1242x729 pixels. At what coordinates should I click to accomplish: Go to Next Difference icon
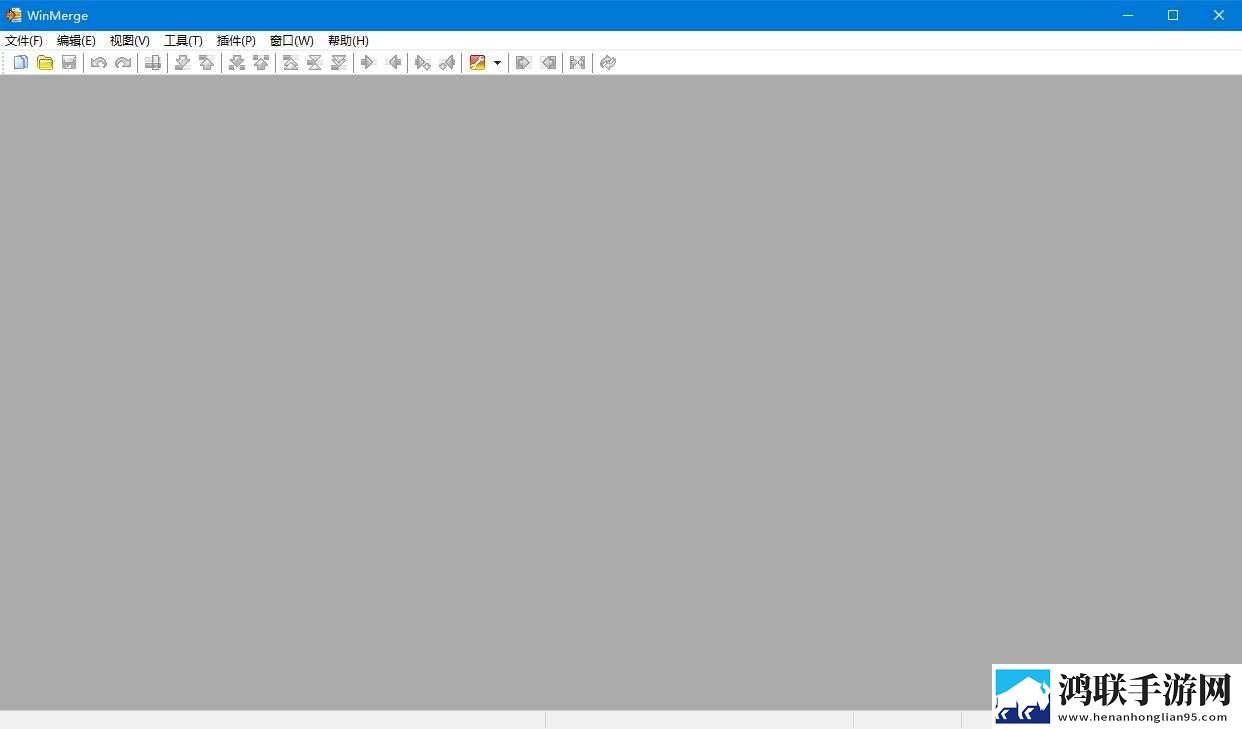[x=182, y=63]
